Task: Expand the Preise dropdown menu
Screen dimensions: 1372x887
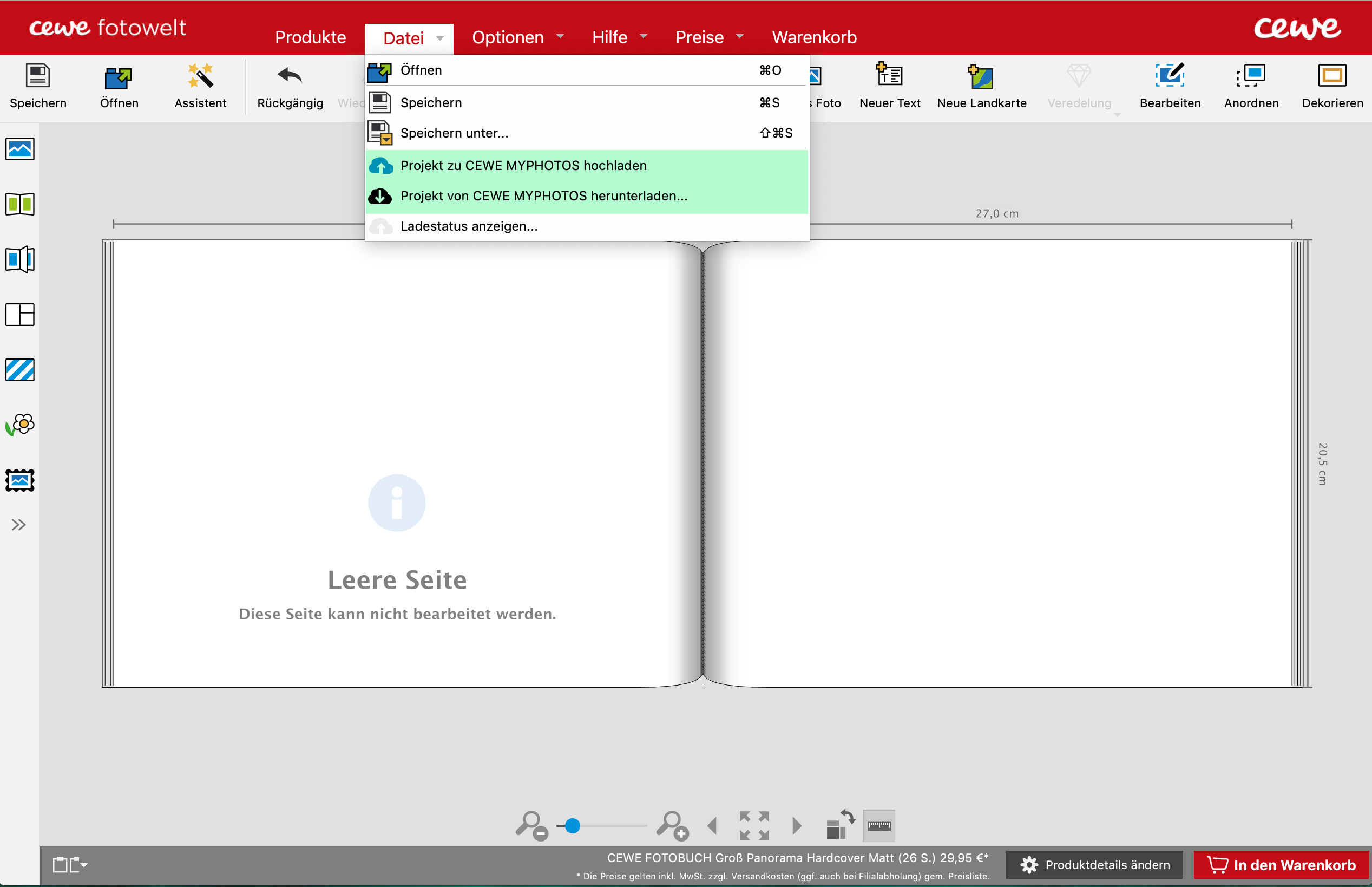Action: coord(709,37)
